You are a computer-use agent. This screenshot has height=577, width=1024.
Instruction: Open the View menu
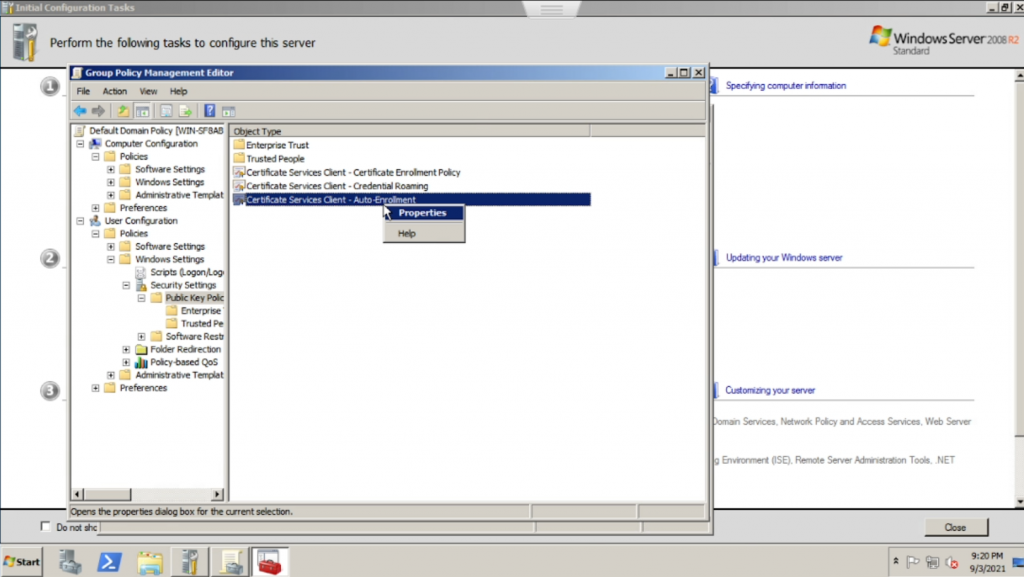148,91
